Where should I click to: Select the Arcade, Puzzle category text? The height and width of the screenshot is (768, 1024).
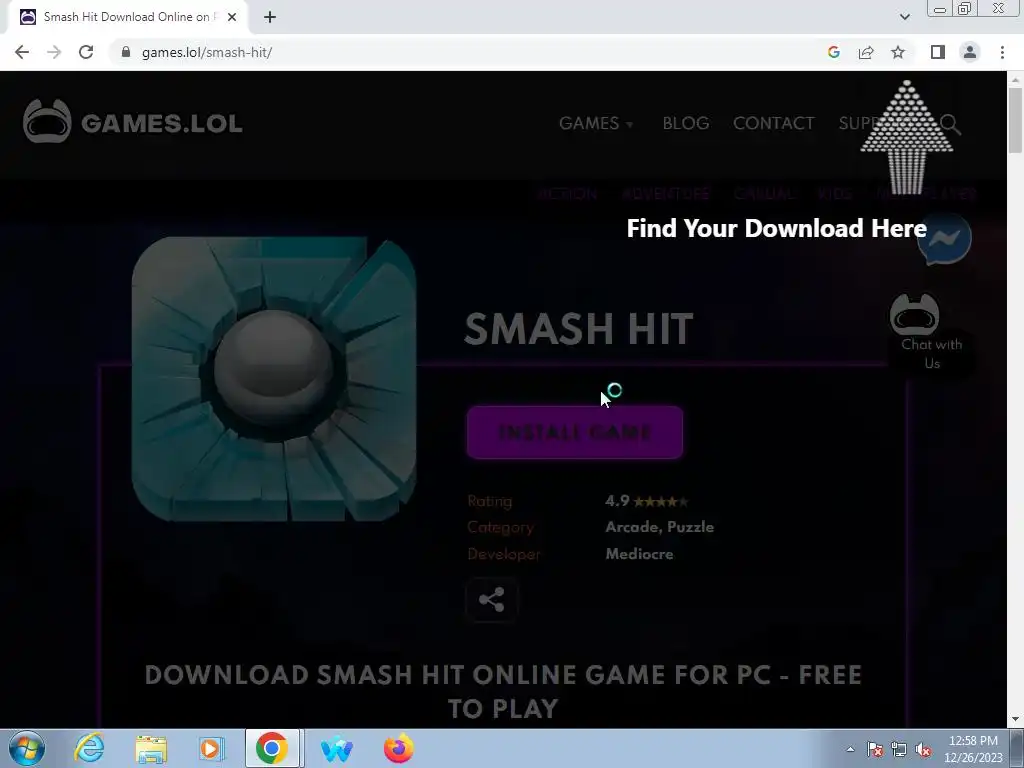(660, 527)
